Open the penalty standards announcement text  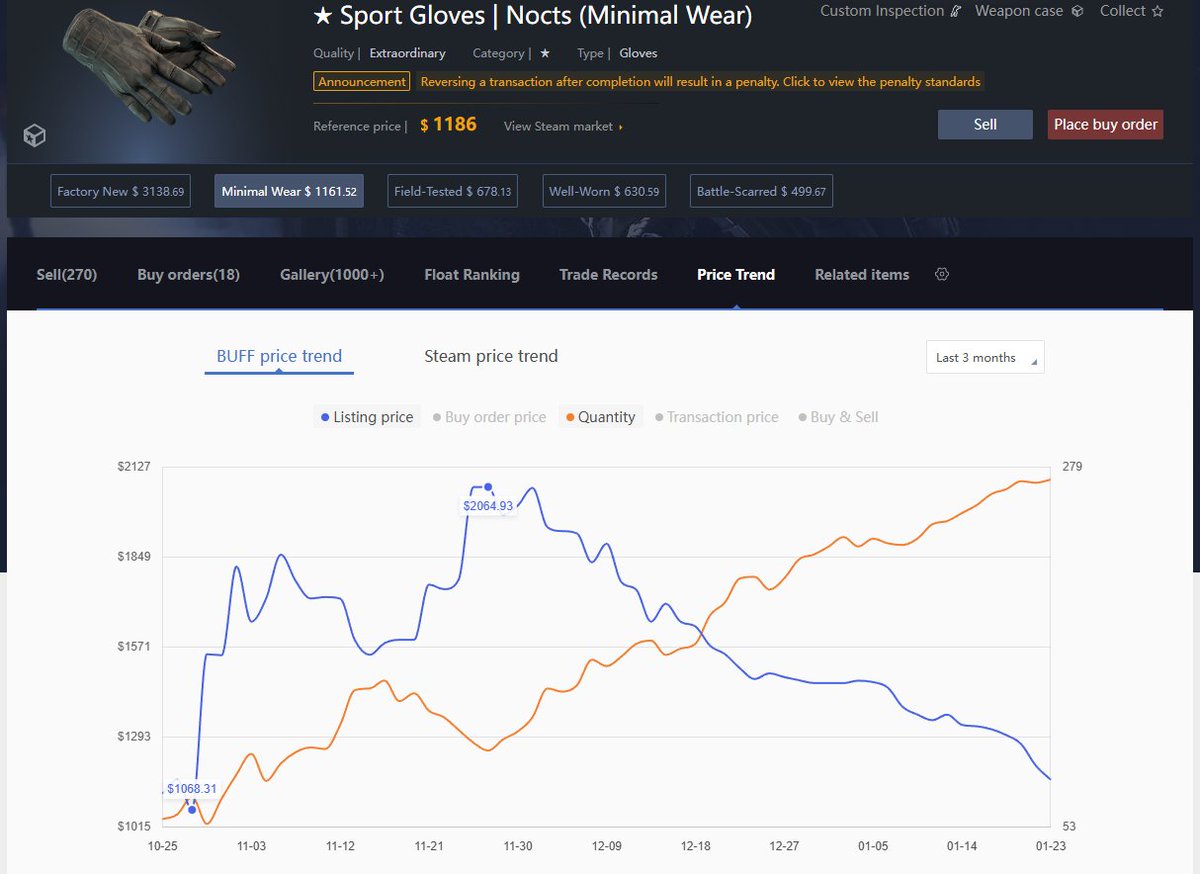click(700, 82)
